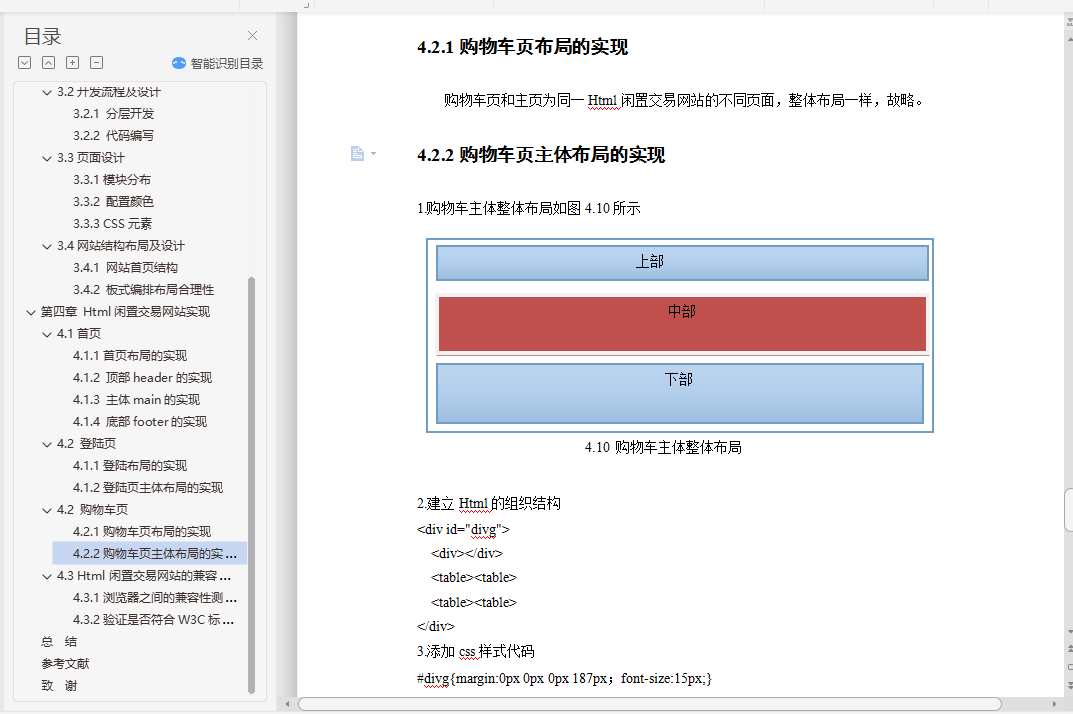
Task: Click the expand-all down-arrow icon under 目录
Action: 25,63
